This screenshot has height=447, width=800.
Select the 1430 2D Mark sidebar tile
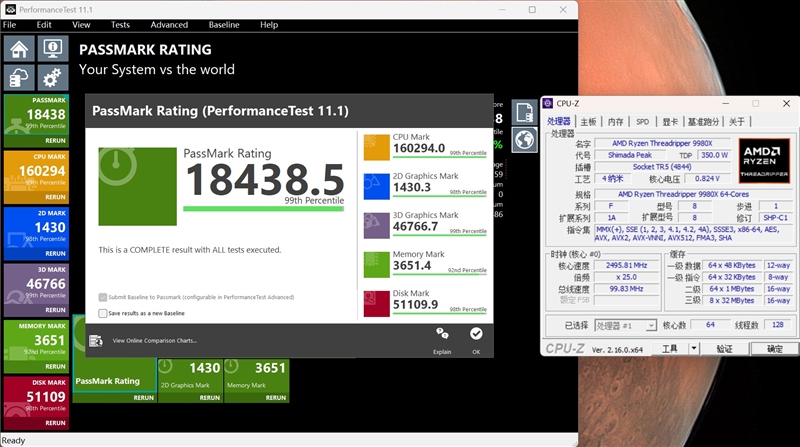coord(36,234)
